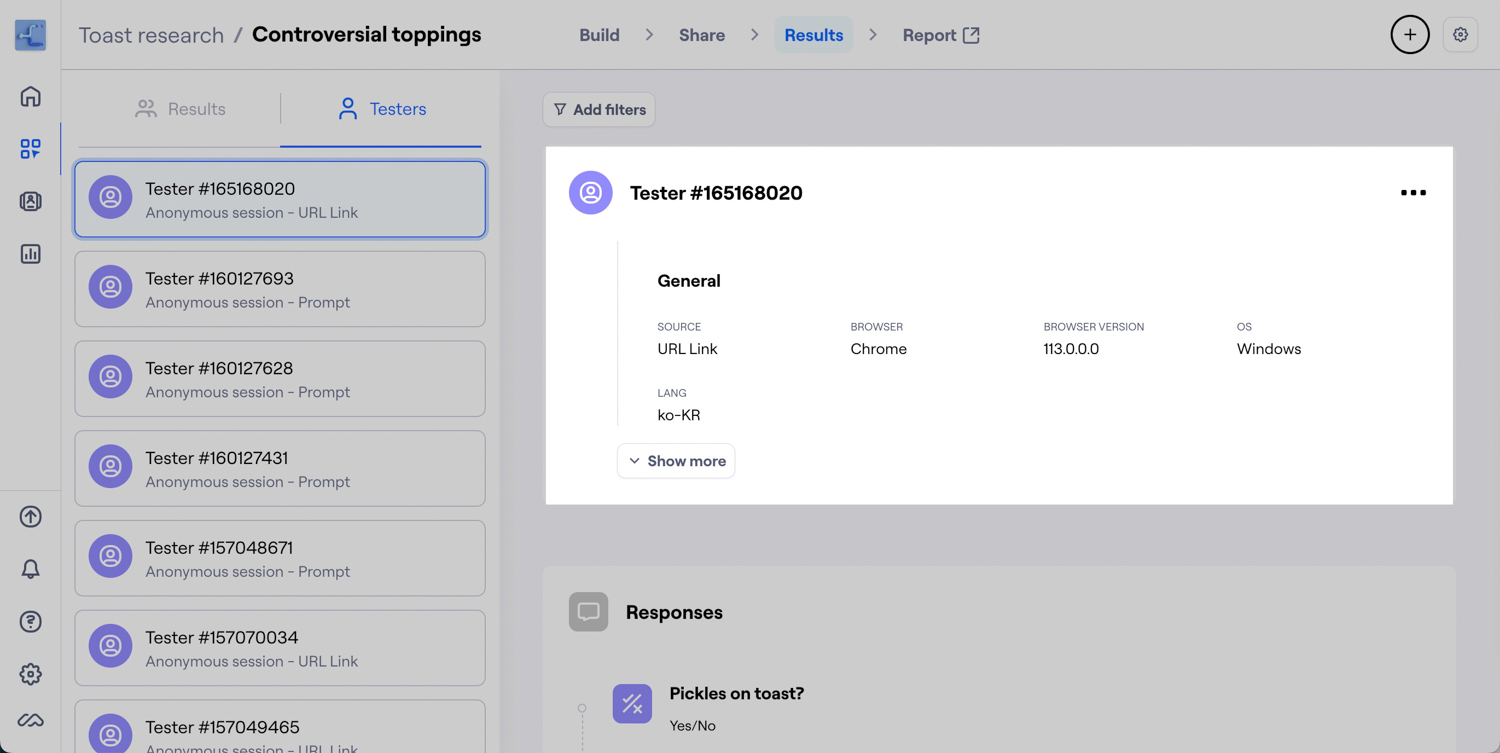Open Home from the sidebar

click(x=30, y=96)
